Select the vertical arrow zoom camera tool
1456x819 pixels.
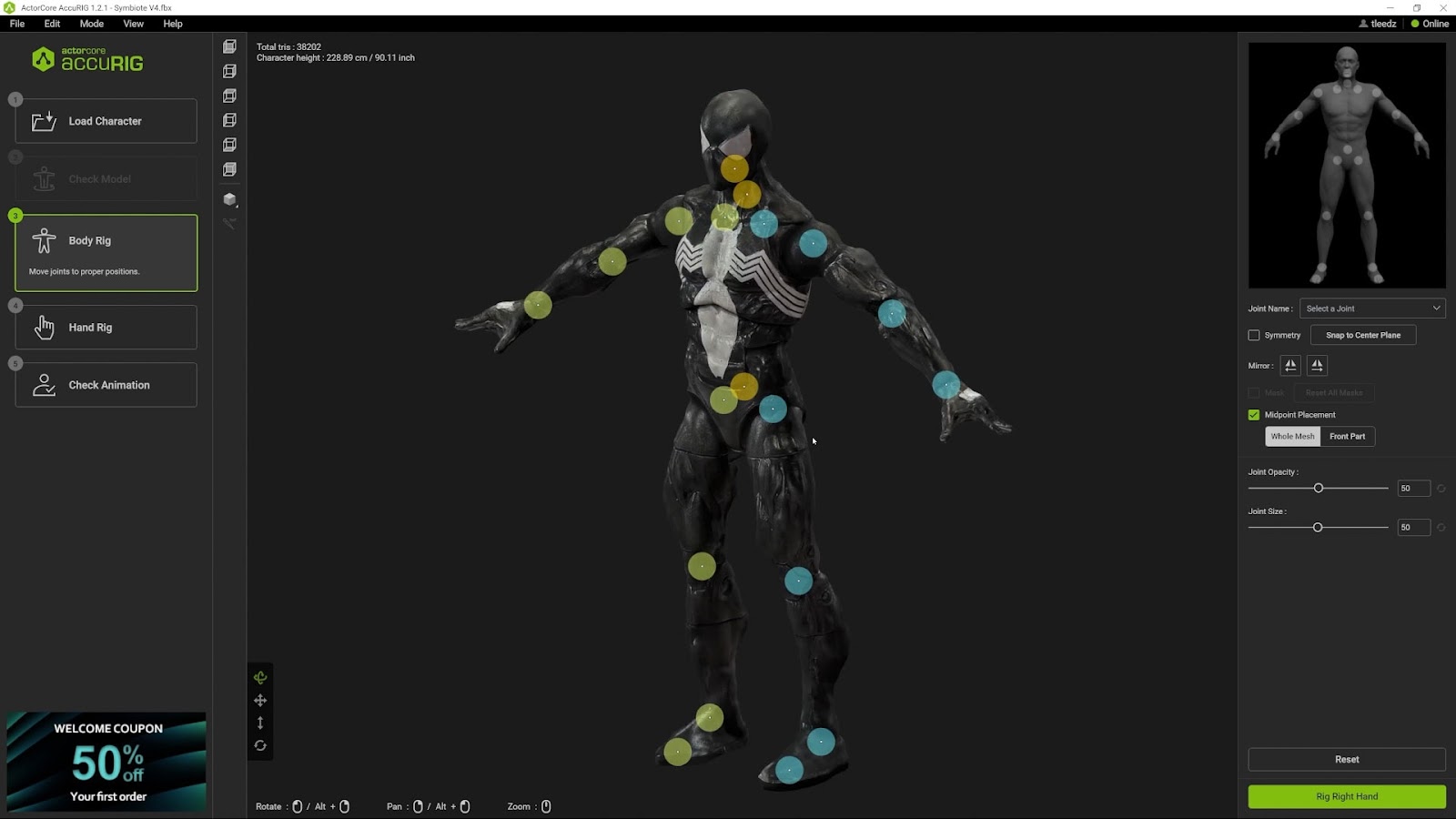[260, 723]
